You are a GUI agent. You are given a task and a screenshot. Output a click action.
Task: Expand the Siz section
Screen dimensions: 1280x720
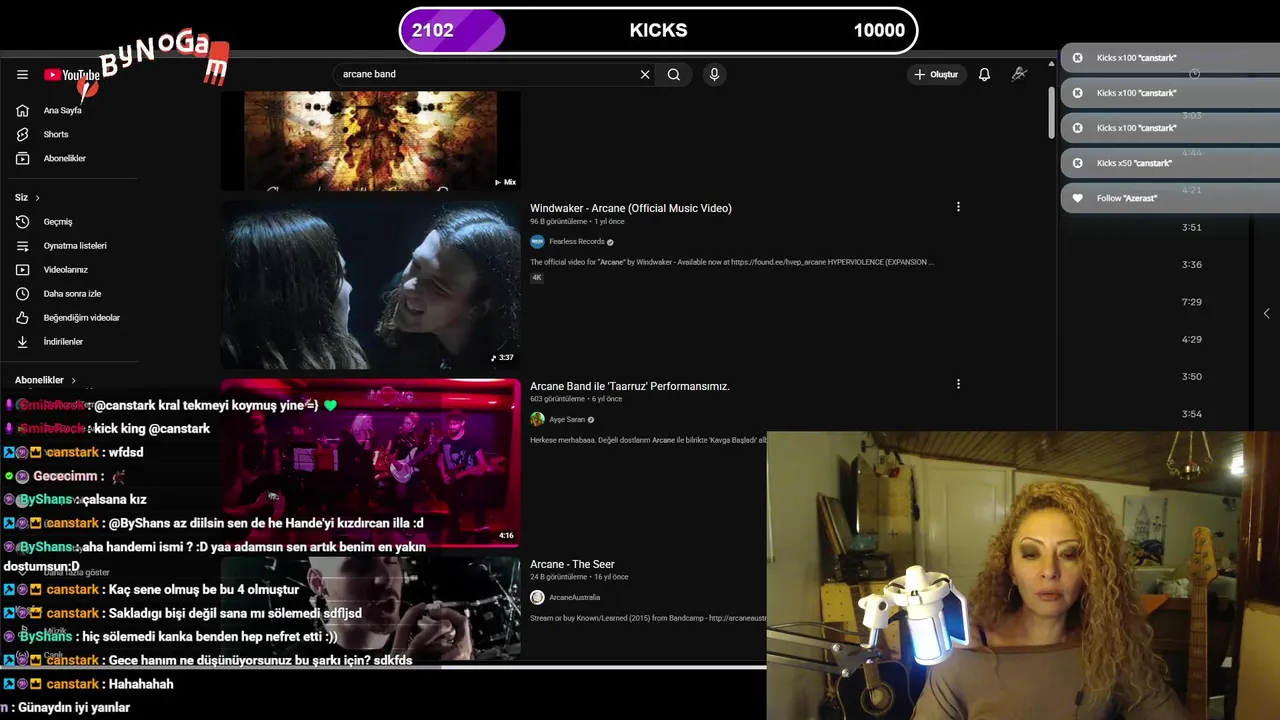(x=27, y=197)
